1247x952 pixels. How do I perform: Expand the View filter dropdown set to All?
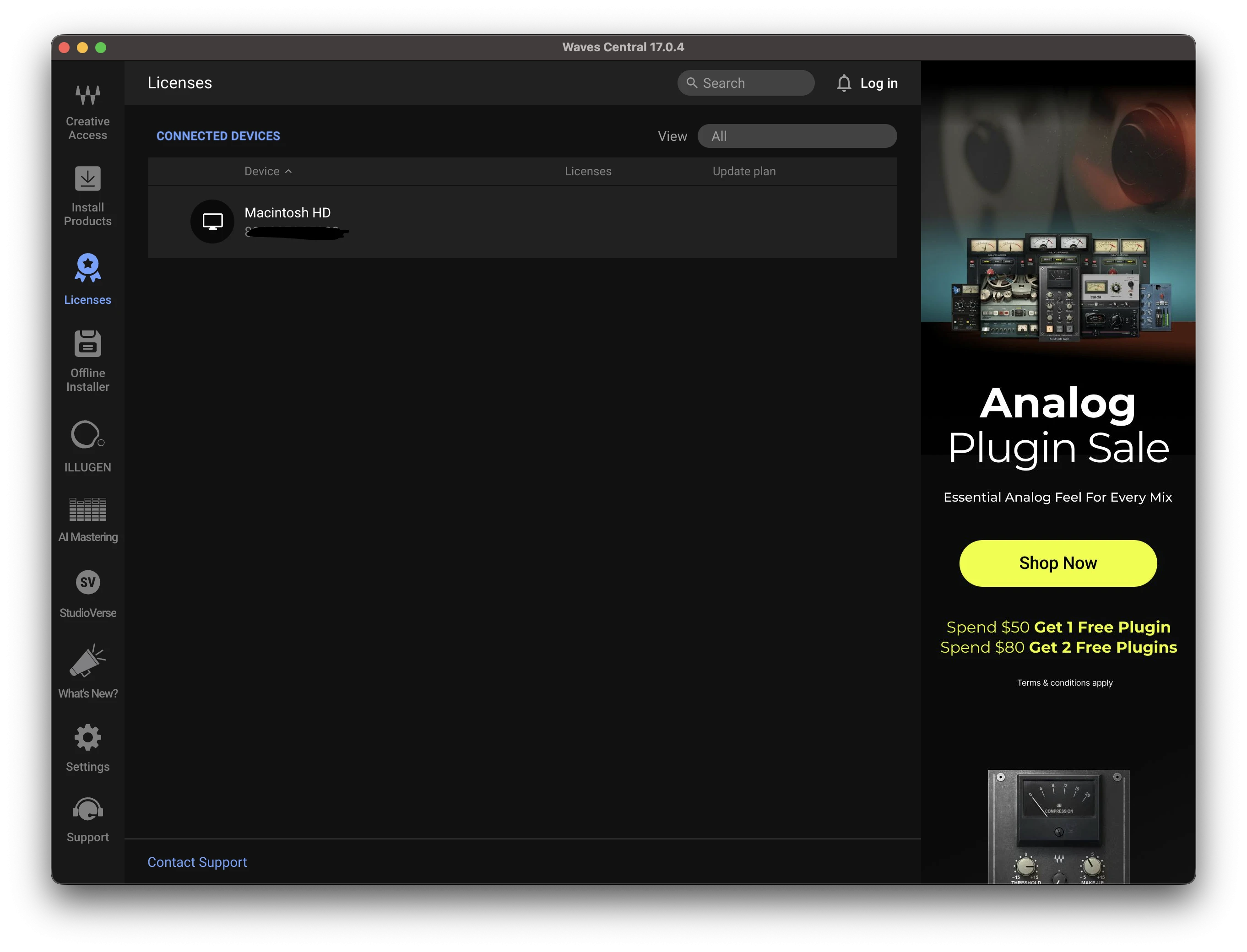797,136
